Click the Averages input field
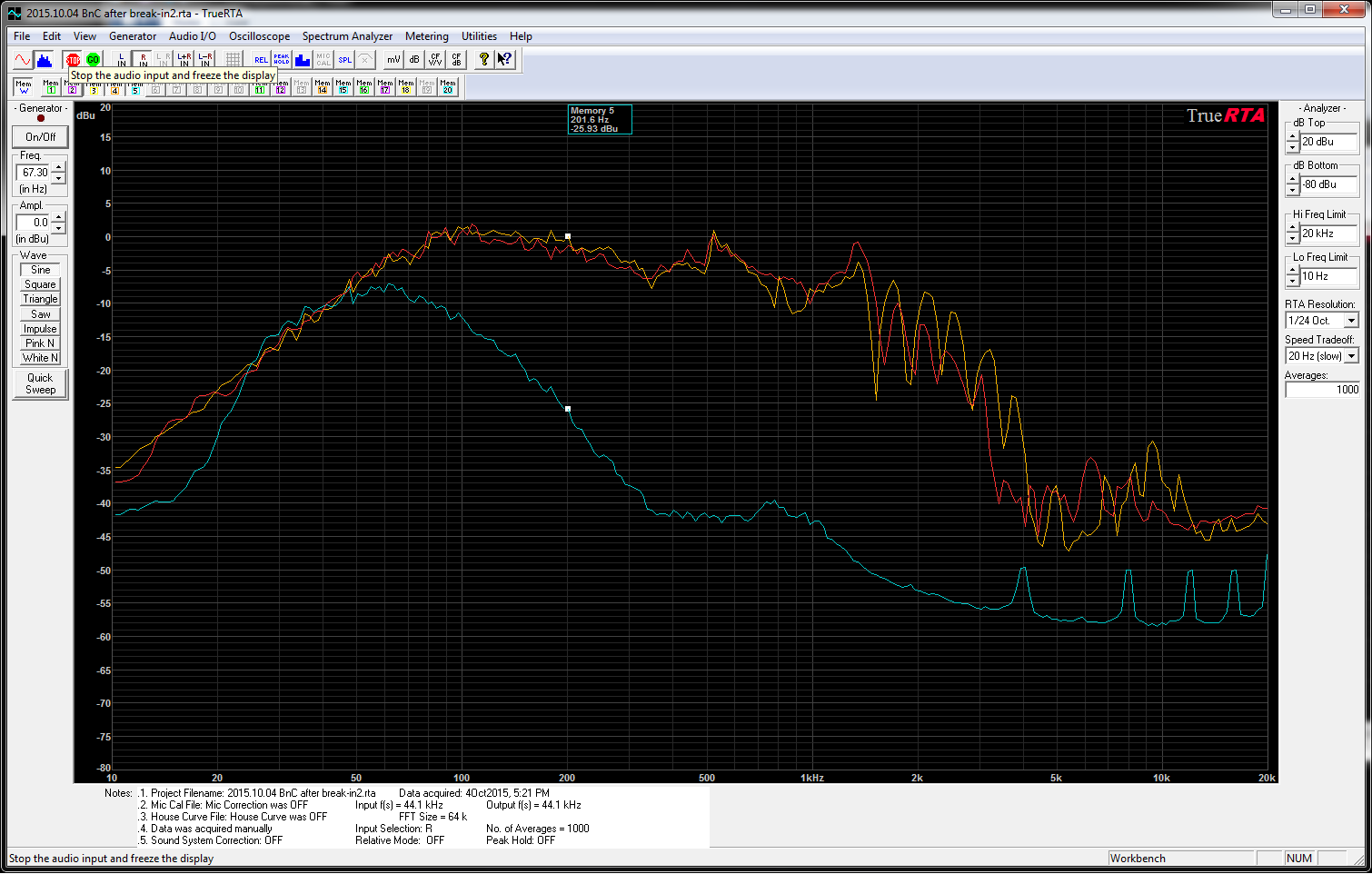 [1323, 390]
